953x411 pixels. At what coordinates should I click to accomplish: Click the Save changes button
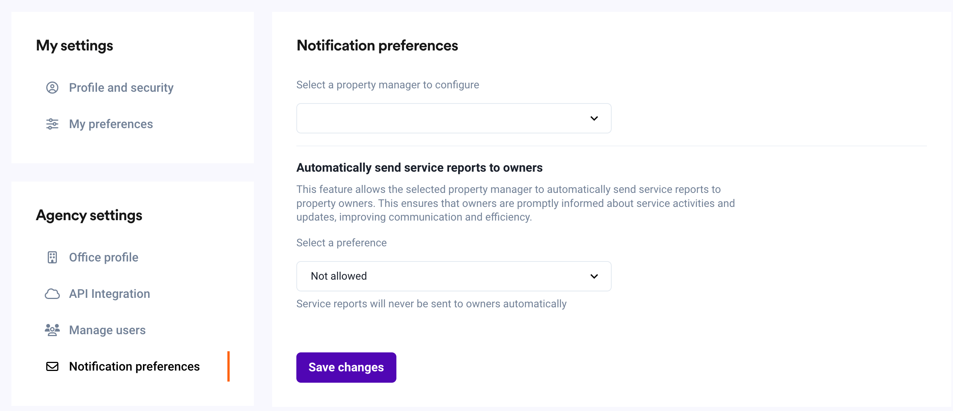coord(346,367)
